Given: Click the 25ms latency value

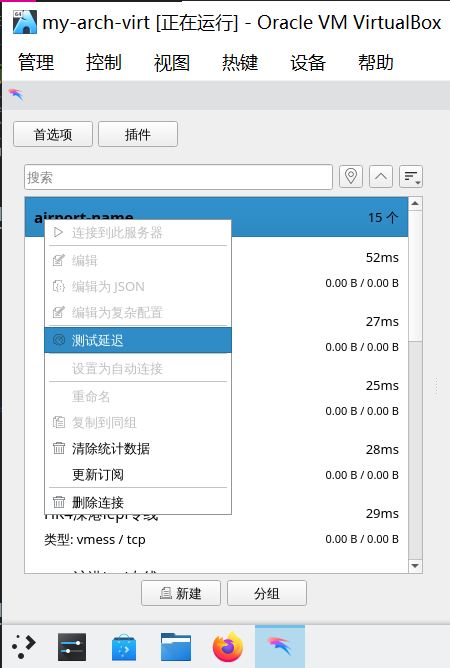Looking at the screenshot, I should click(382, 385).
